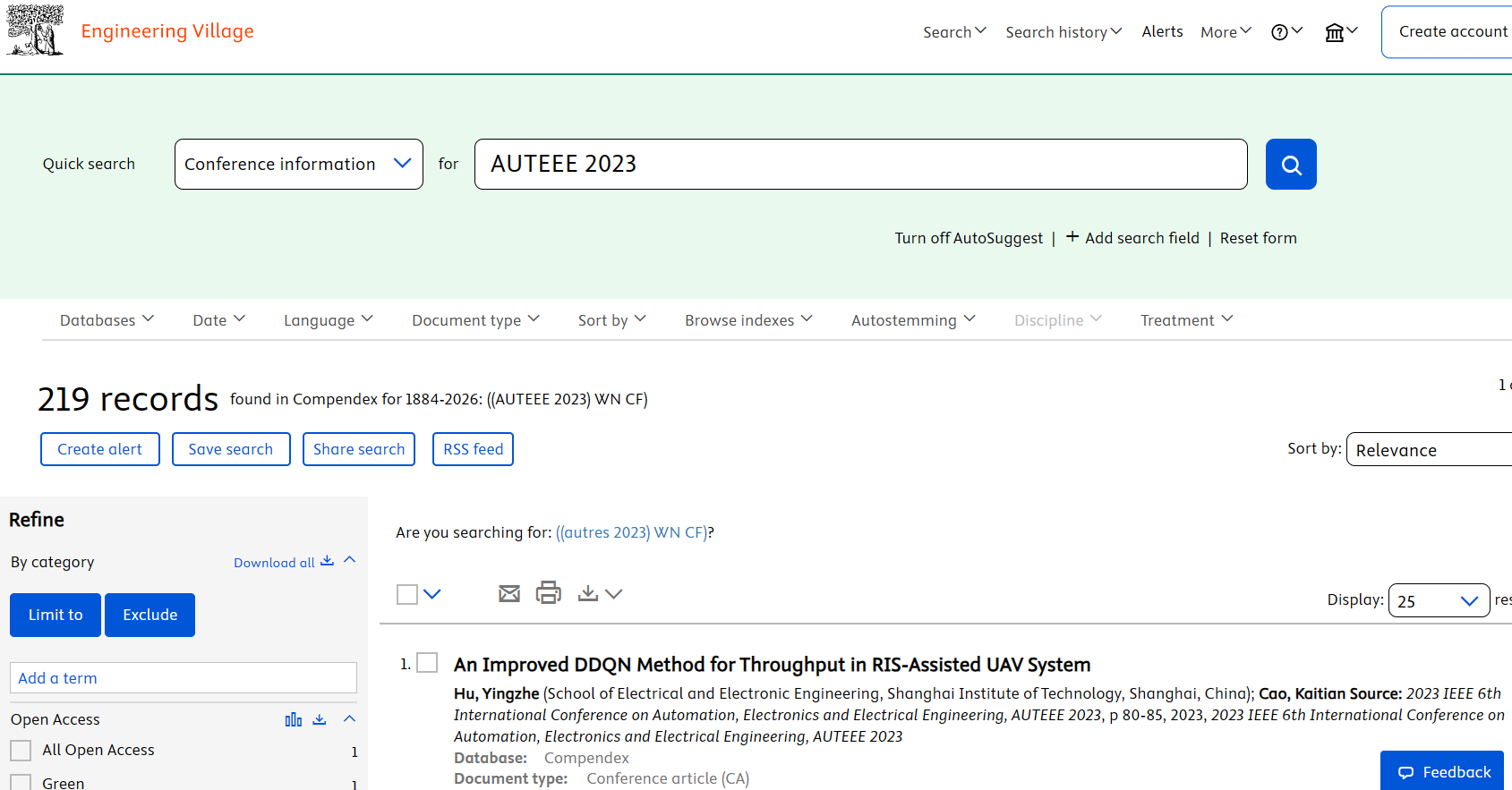Open the Improved DDQN Method article title
The height and width of the screenshot is (790, 1512).
pos(772,665)
